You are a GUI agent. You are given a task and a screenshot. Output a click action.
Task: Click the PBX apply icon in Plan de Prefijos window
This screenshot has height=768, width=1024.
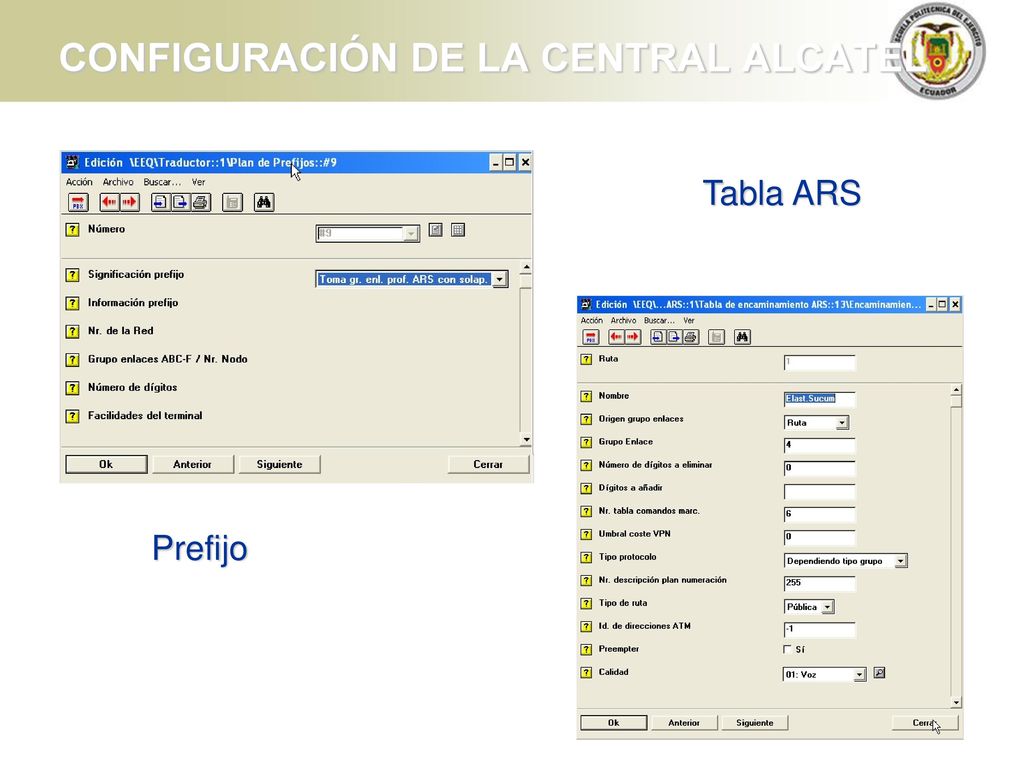click(78, 202)
